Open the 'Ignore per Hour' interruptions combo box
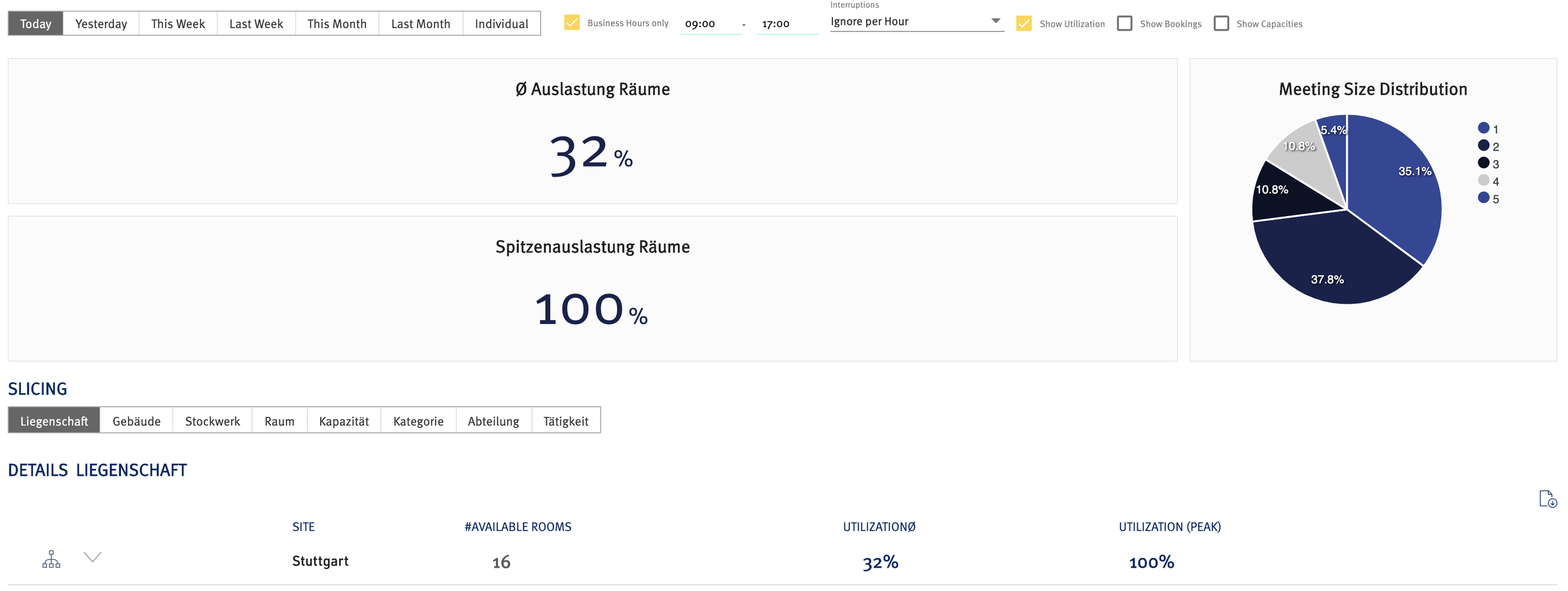This screenshot has height=591, width=1568. [916, 22]
